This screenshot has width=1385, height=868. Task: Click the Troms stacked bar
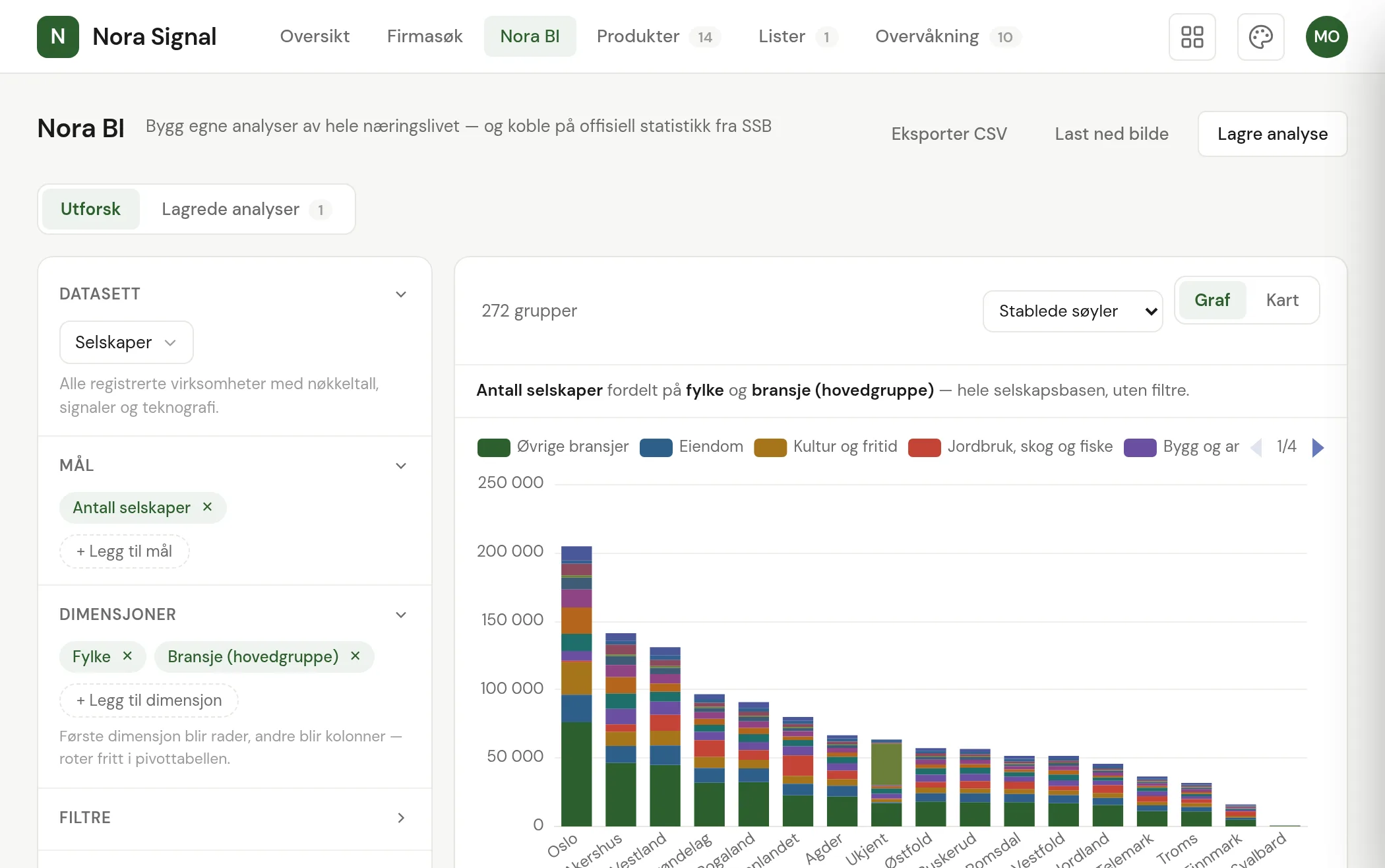[1196, 805]
